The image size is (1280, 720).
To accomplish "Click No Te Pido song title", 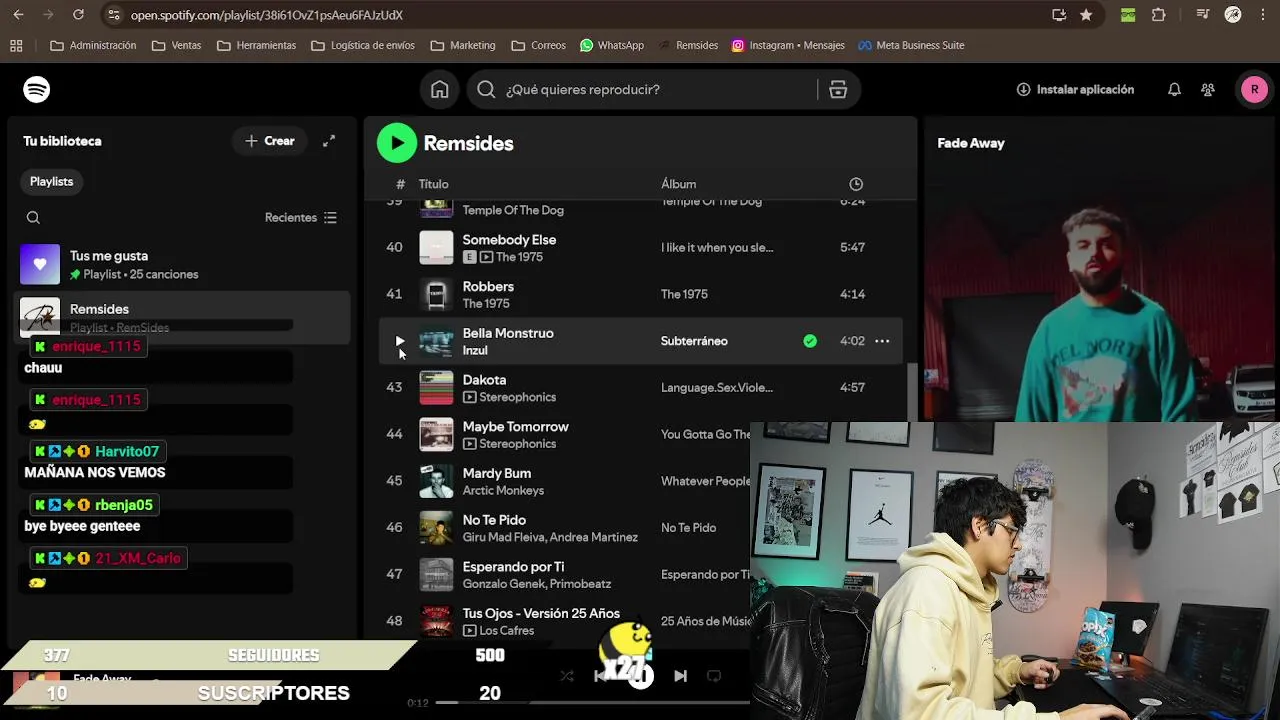I will click(x=494, y=520).
